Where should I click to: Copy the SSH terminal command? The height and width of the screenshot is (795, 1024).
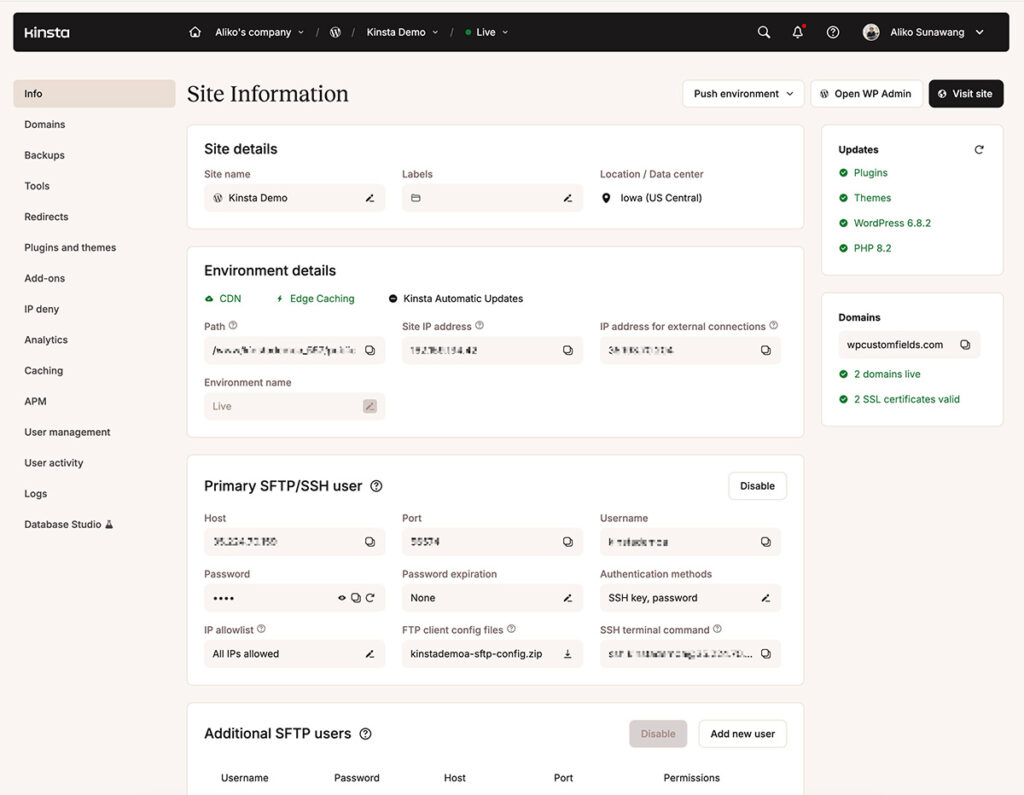pos(765,654)
